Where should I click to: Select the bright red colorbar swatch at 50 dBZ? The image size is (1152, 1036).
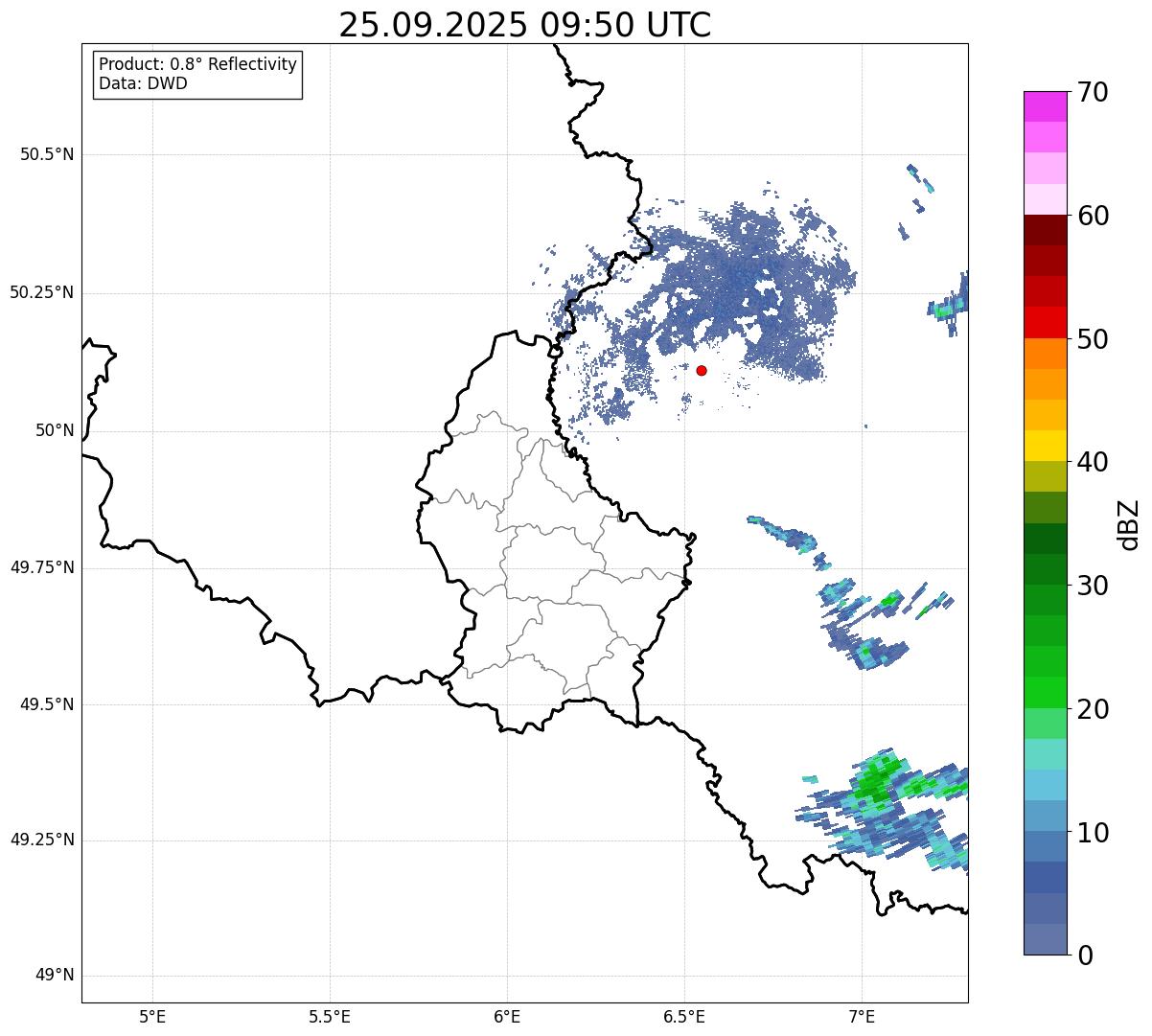[1045, 323]
